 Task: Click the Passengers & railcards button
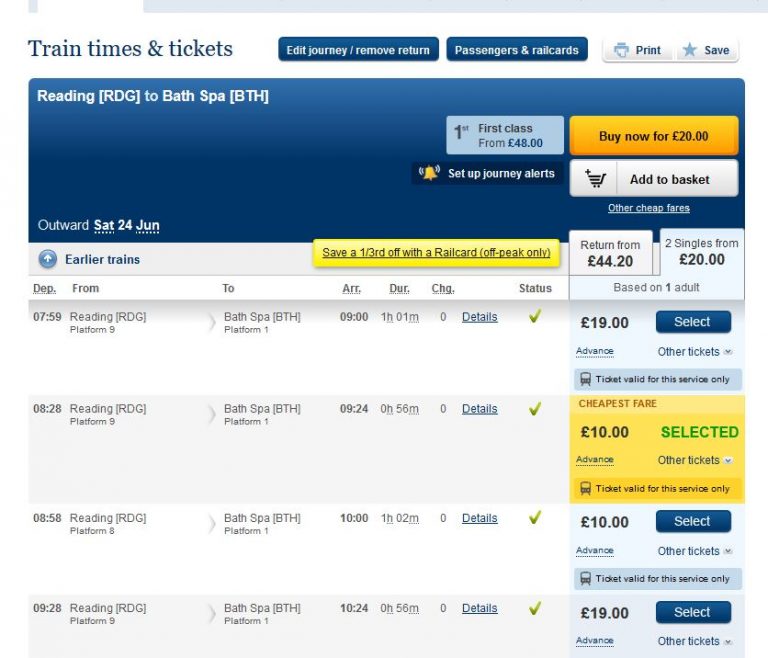(517, 50)
